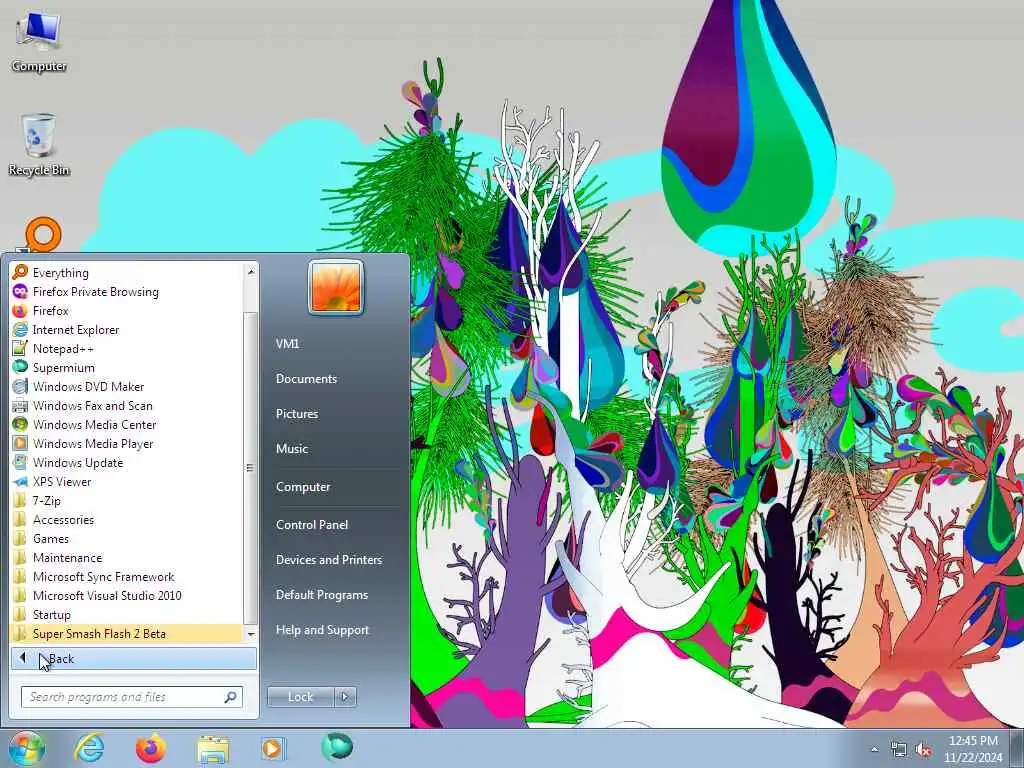Open Help and Support
Image resolution: width=1024 pixels, height=768 pixels.
323,630
